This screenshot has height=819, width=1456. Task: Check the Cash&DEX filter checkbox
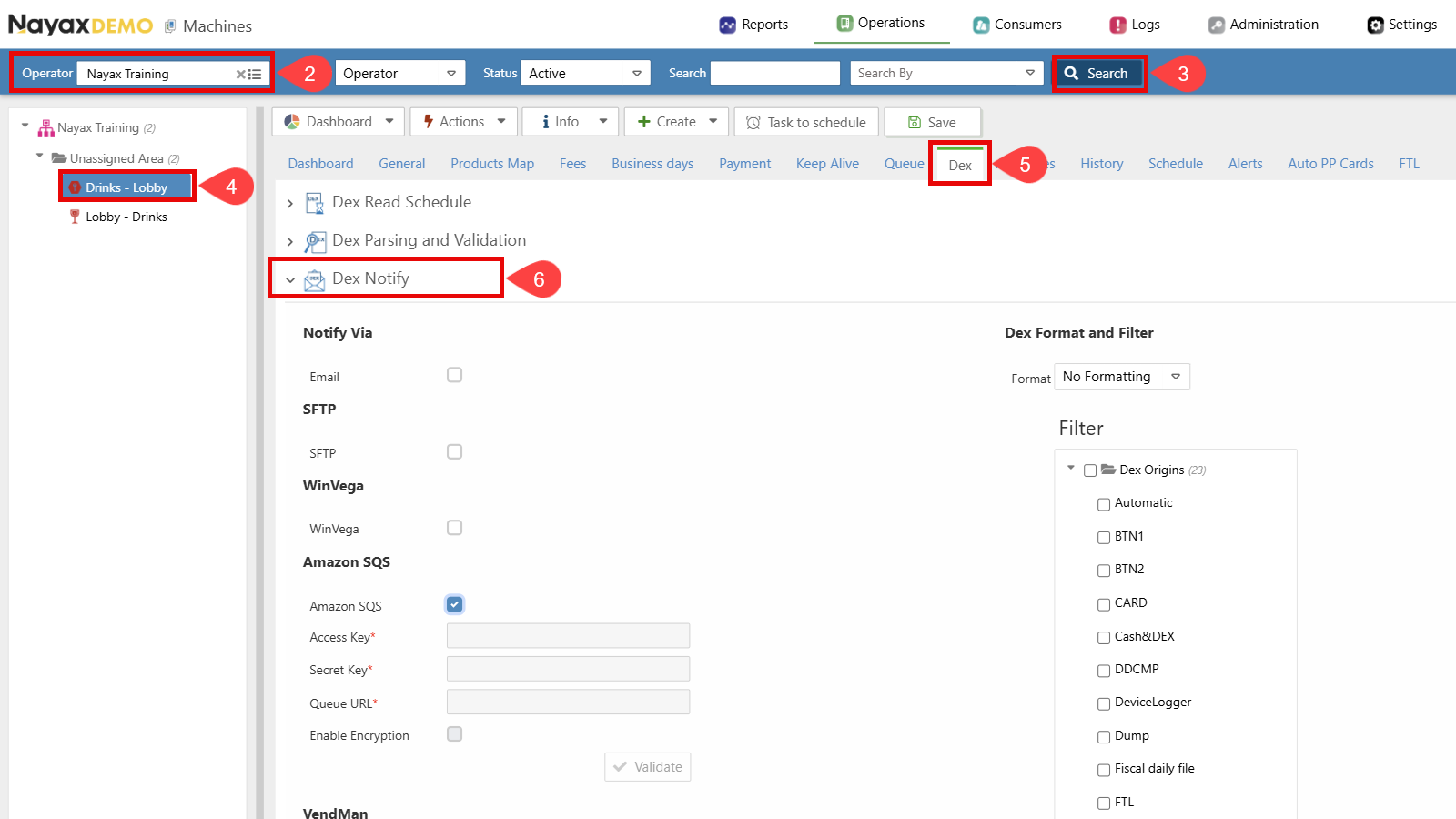[x=1104, y=638]
